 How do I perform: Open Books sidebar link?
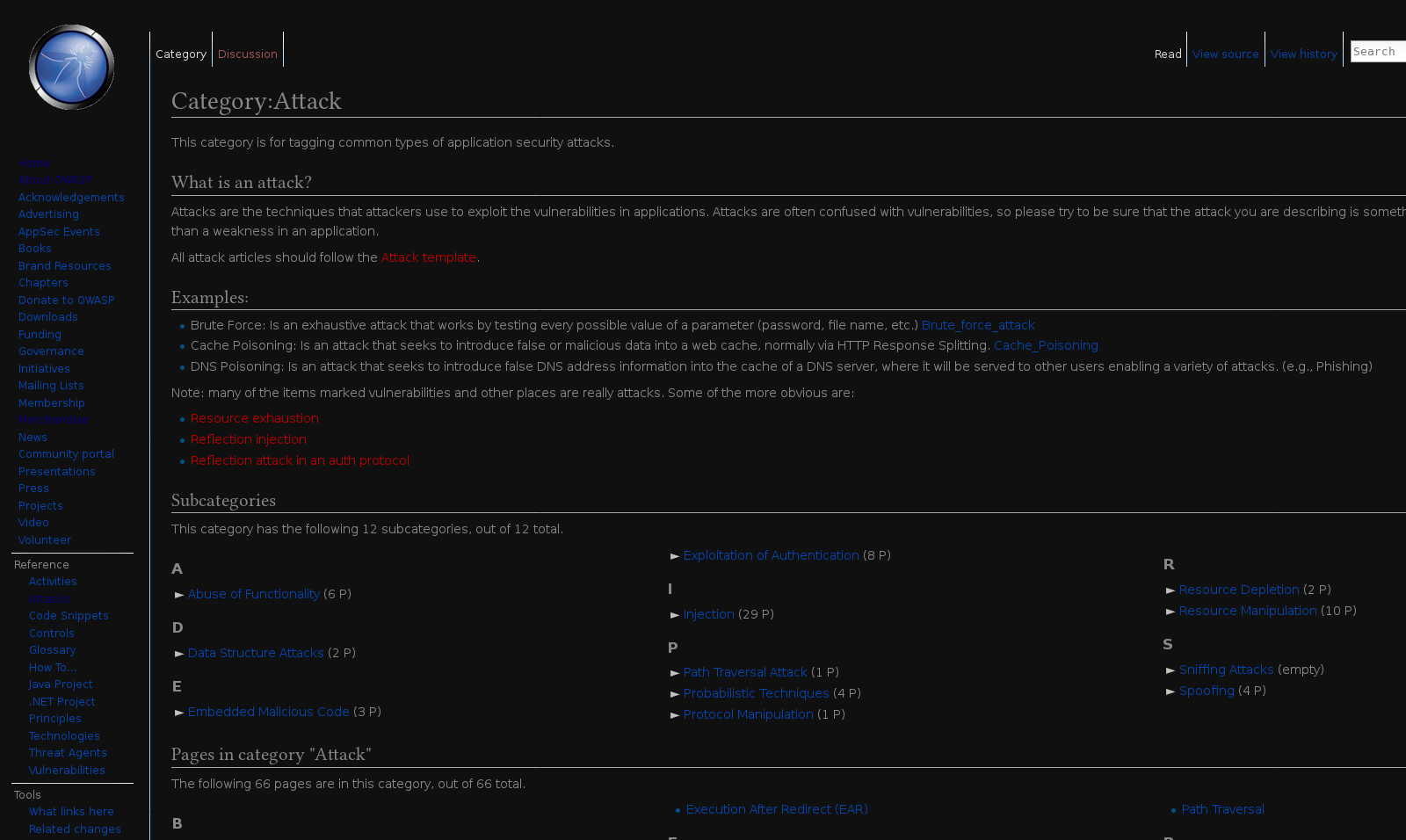coord(35,249)
